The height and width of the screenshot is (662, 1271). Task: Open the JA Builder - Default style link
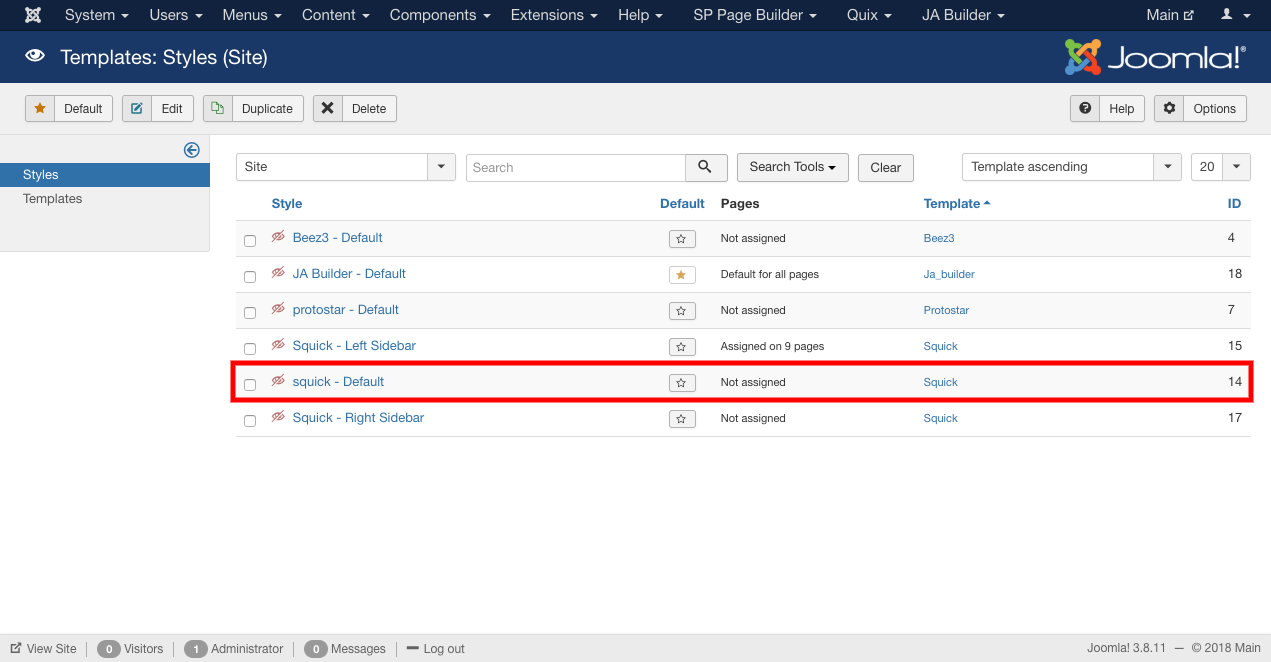coord(349,274)
